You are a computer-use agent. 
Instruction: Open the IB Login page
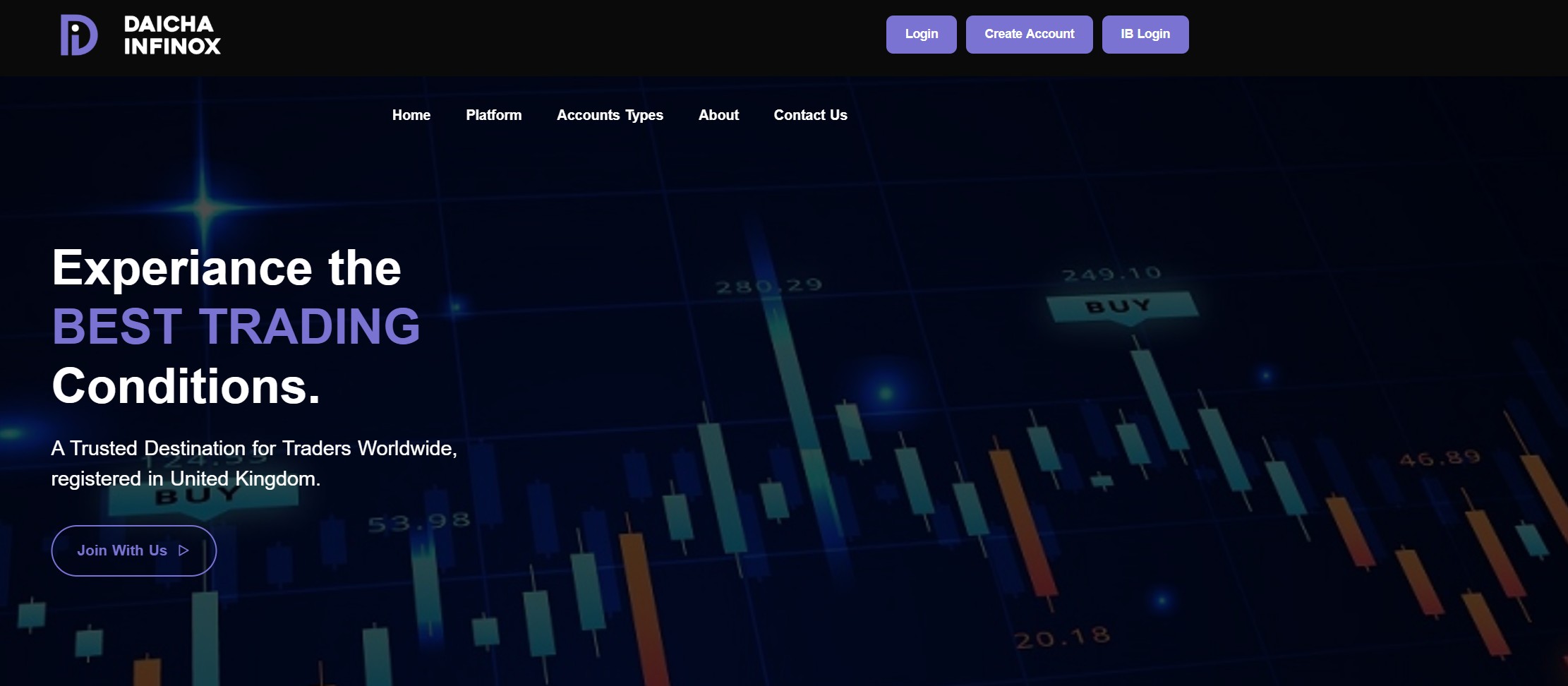tap(1145, 35)
